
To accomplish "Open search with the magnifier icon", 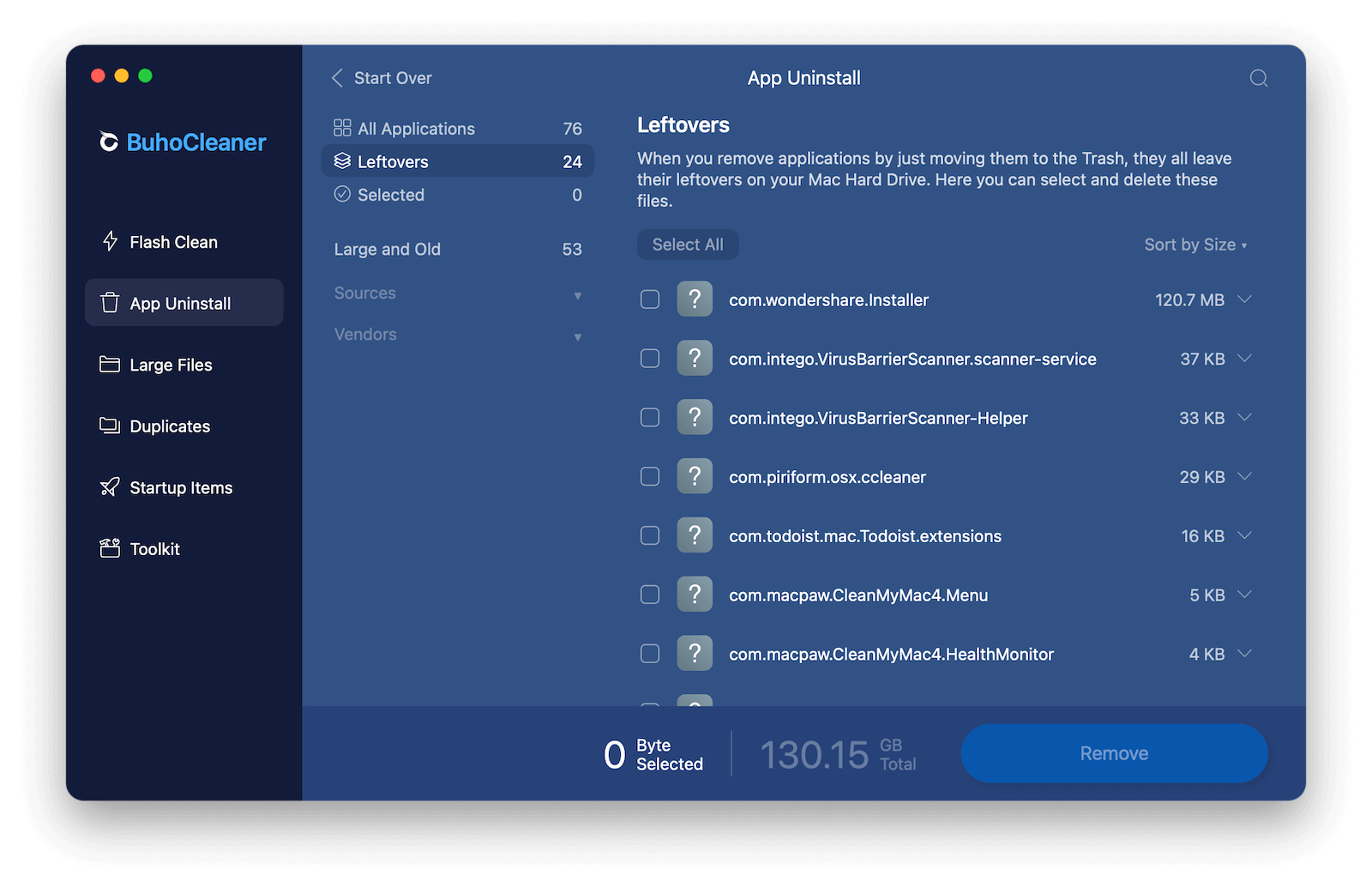I will tap(1259, 78).
